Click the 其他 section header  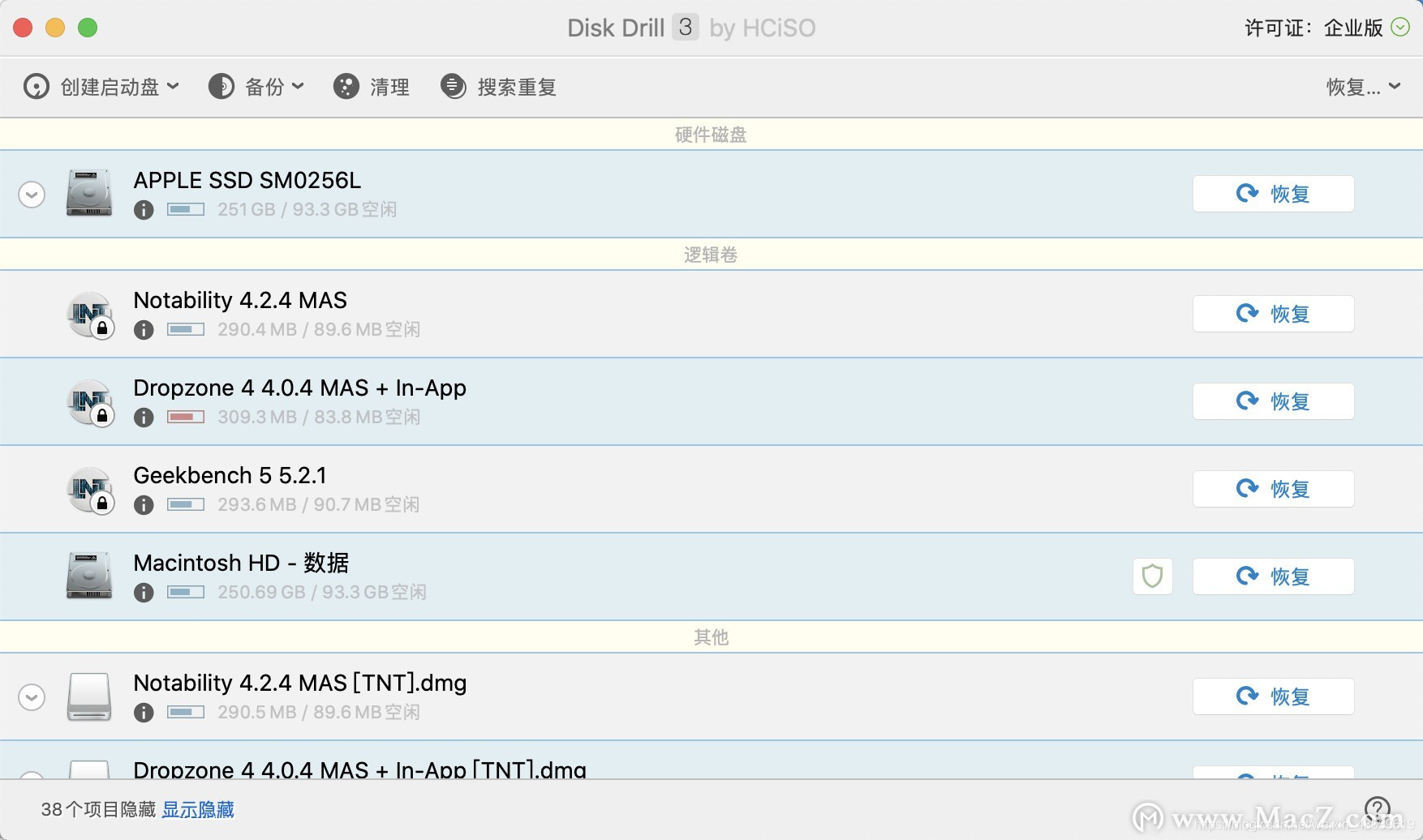pyautogui.click(x=711, y=637)
